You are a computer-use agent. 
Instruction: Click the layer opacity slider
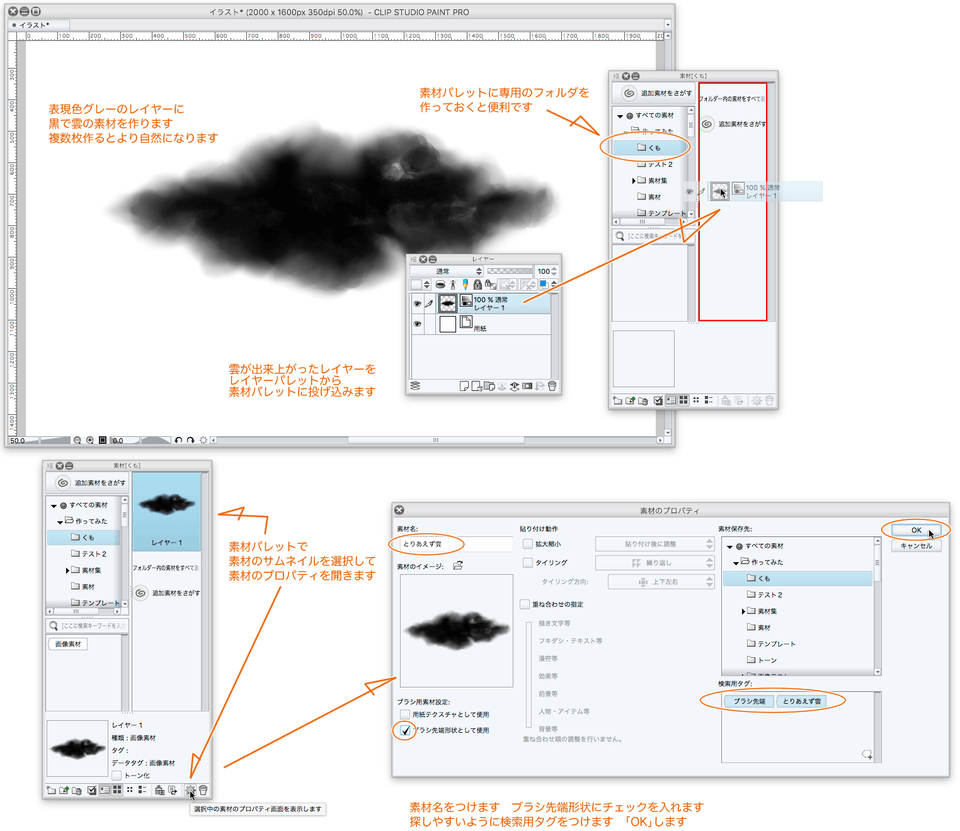click(x=510, y=271)
